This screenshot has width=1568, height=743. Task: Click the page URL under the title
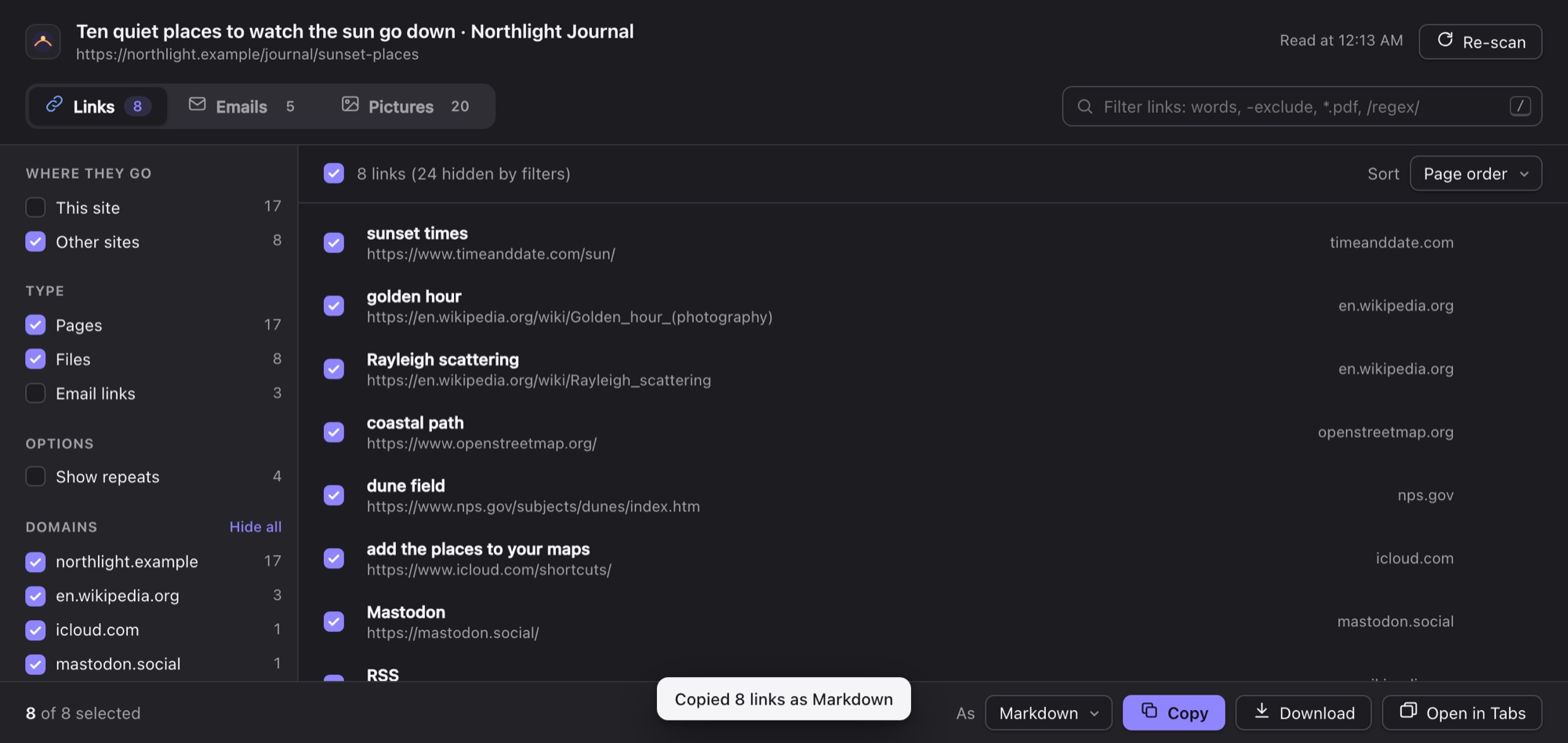click(x=247, y=54)
